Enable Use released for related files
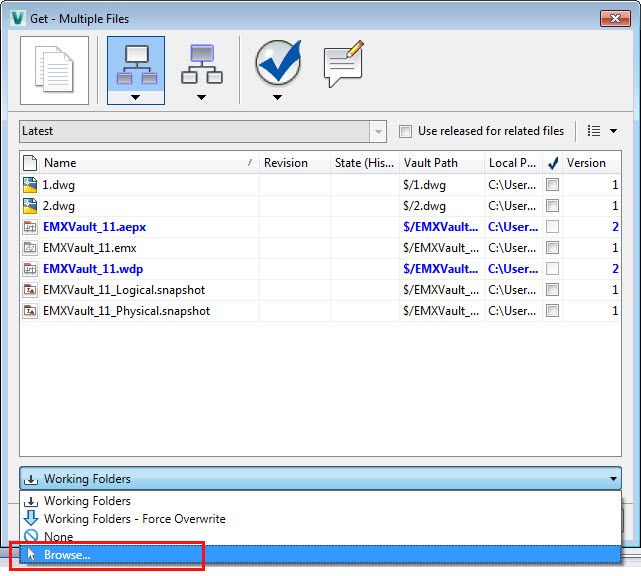 point(405,131)
